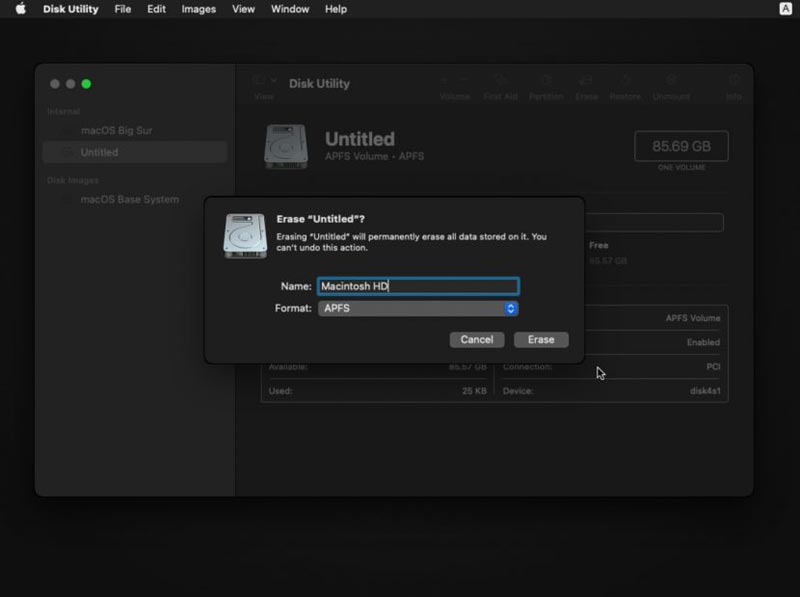Click into the Name field containing Macintosh HD
800x597 pixels.
[x=418, y=286]
